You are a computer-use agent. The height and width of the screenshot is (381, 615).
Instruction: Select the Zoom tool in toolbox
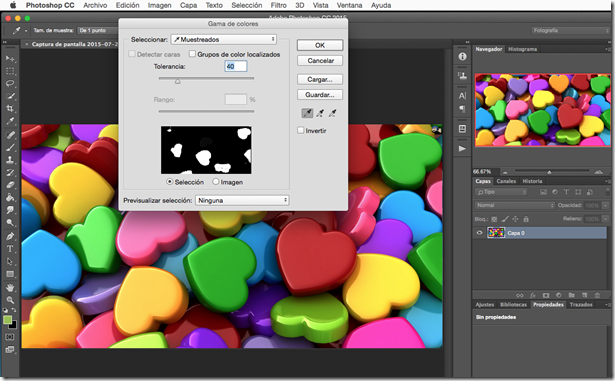coord(10,300)
